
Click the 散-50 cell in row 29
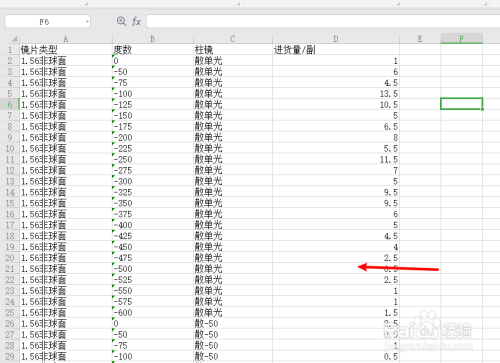tap(233, 356)
